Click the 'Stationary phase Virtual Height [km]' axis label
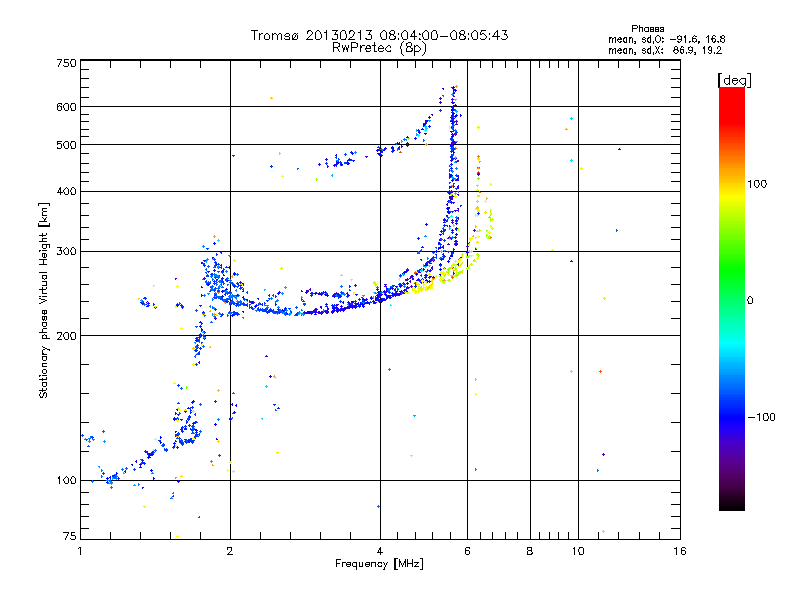The width and height of the screenshot is (800, 600). point(44,300)
